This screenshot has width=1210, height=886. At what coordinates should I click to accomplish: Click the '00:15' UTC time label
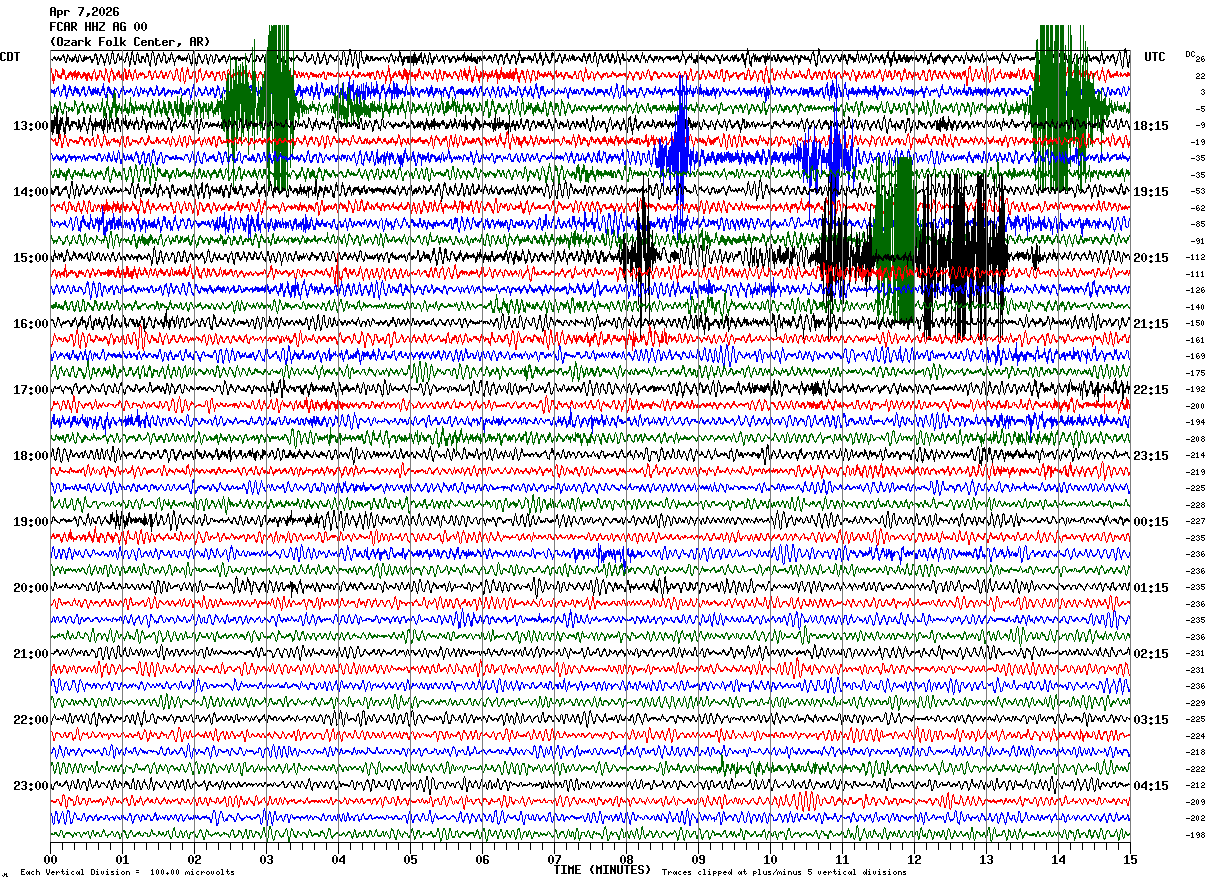1150,522
